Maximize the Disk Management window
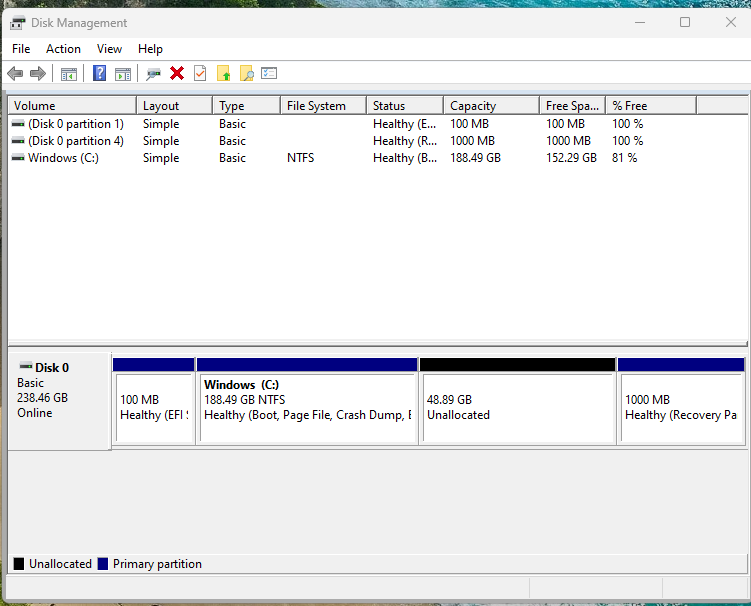 point(685,22)
